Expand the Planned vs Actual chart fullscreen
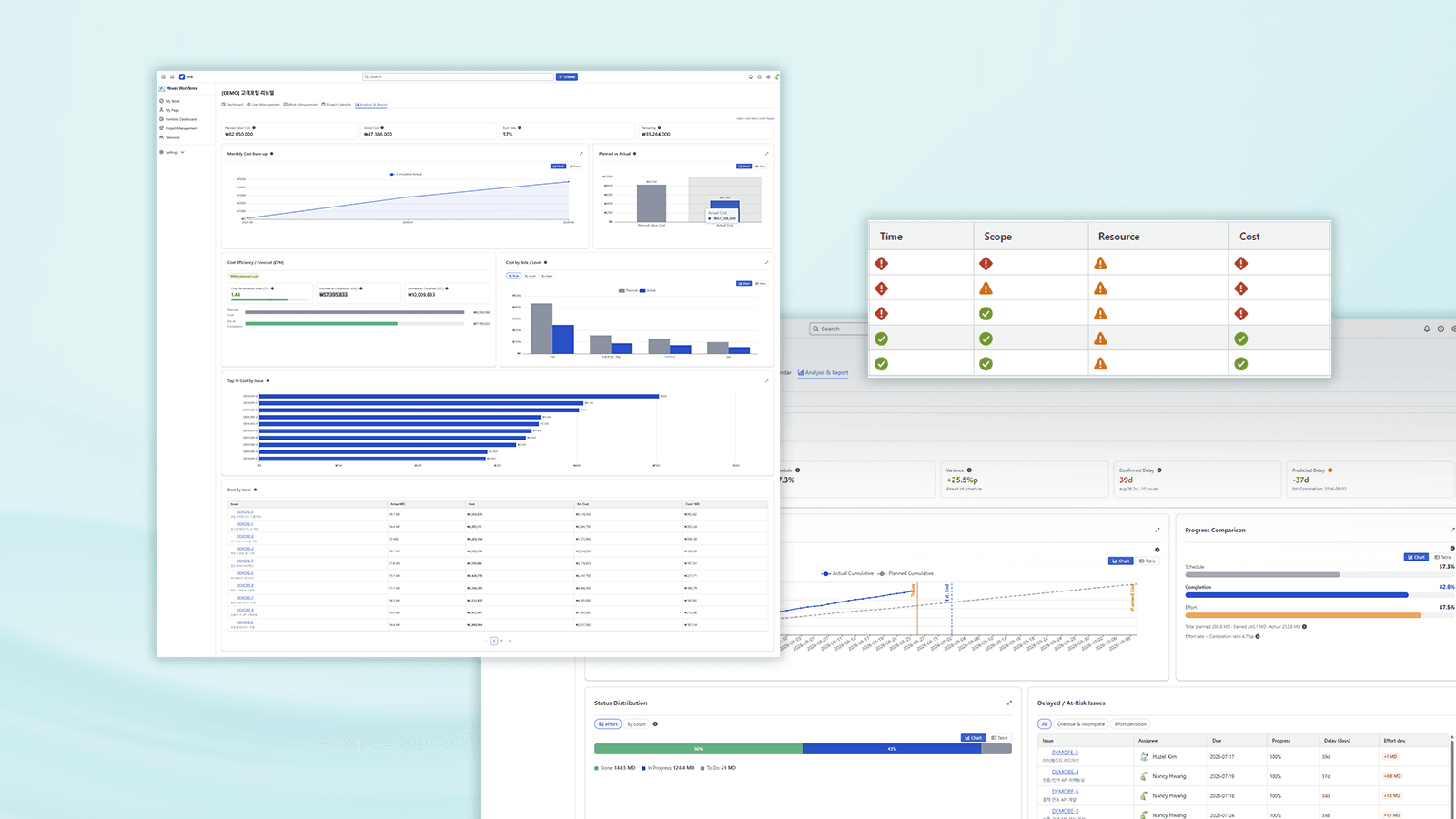The width and height of the screenshot is (1456, 819). coord(766,154)
